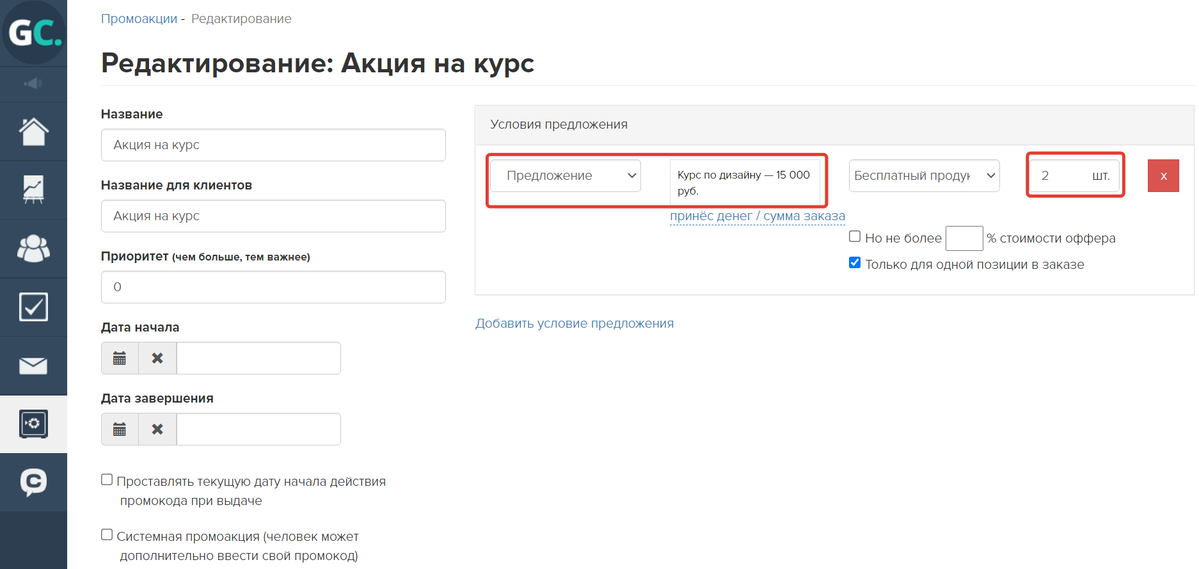Open the 'Бесплатный продукт' dropdown

click(924, 176)
